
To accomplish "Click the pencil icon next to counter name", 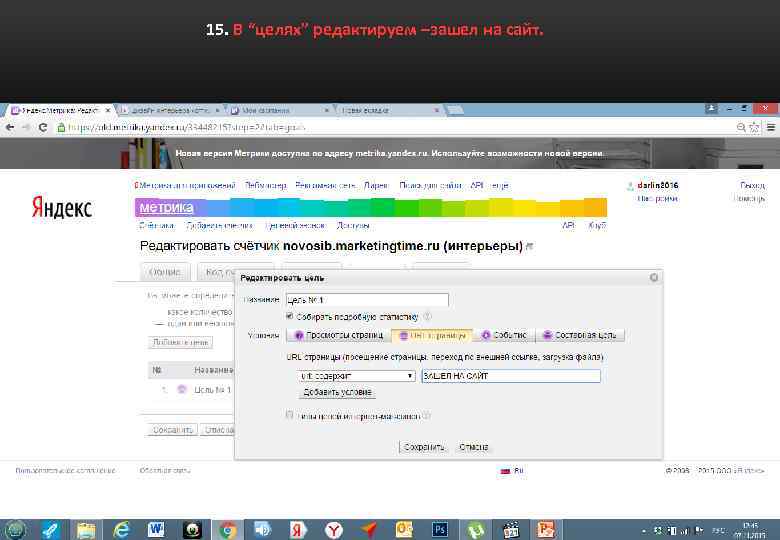I will point(529,246).
